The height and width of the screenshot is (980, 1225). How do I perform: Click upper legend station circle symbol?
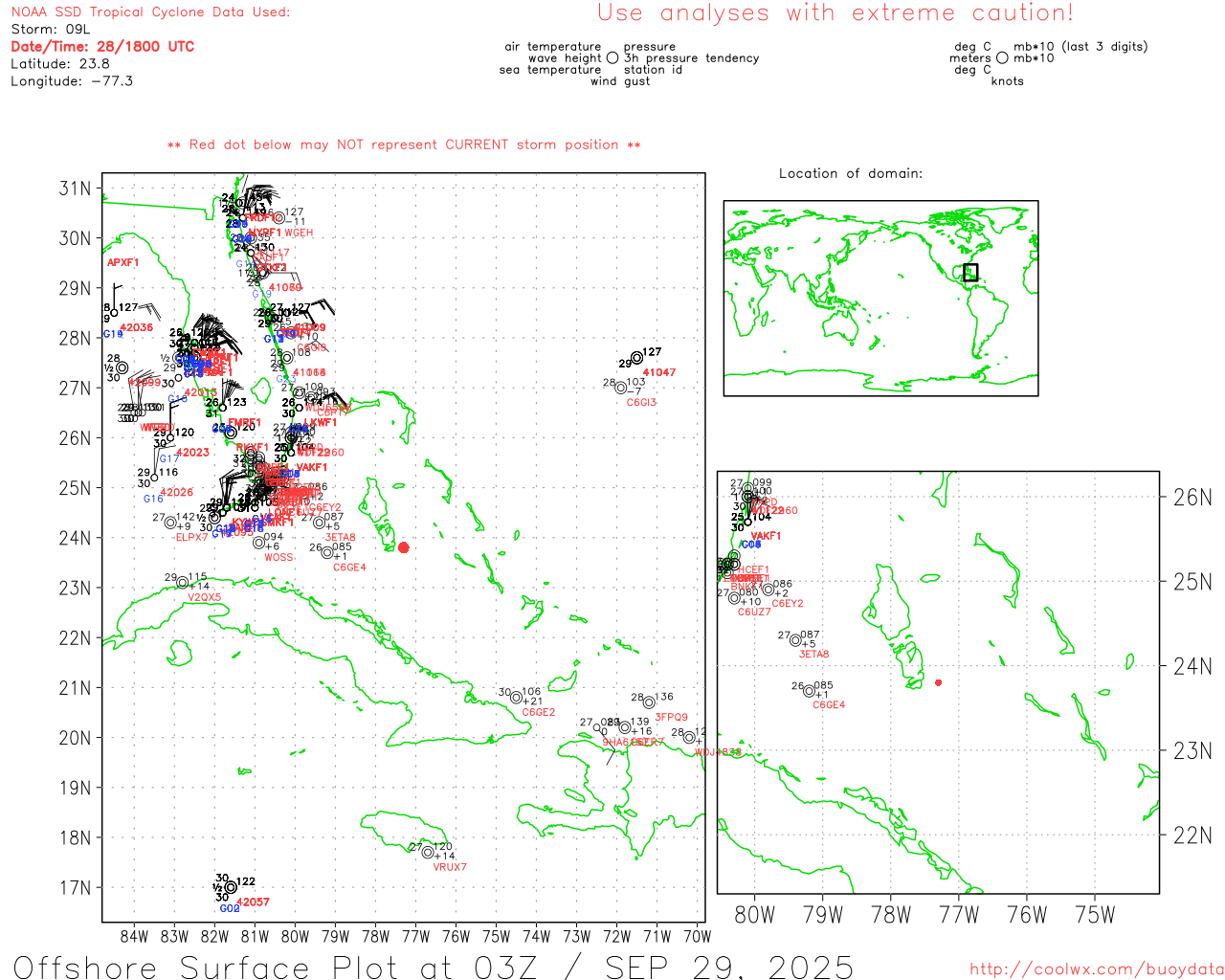[x=612, y=57]
